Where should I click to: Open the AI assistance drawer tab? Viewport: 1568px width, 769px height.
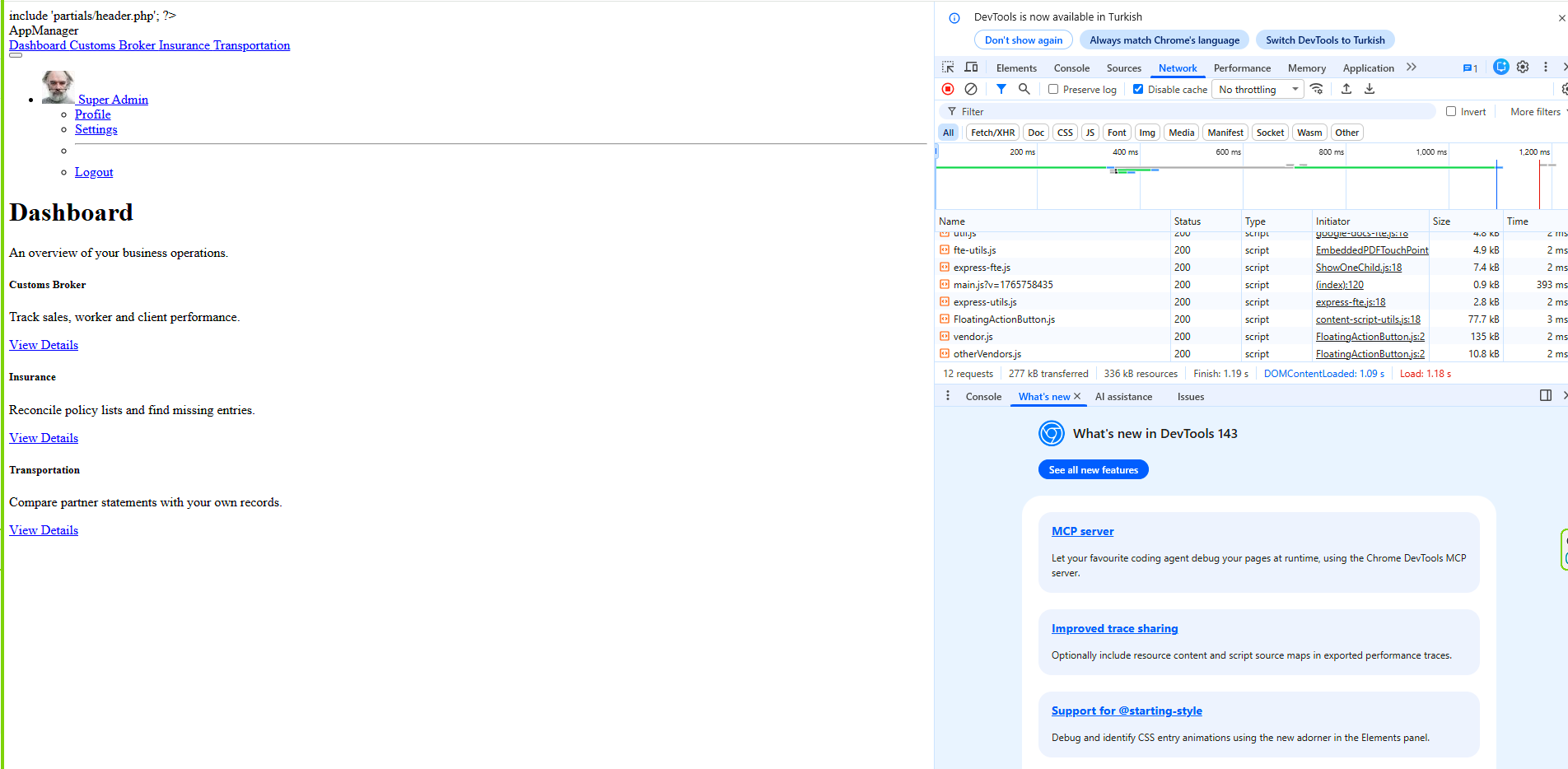click(x=1123, y=396)
